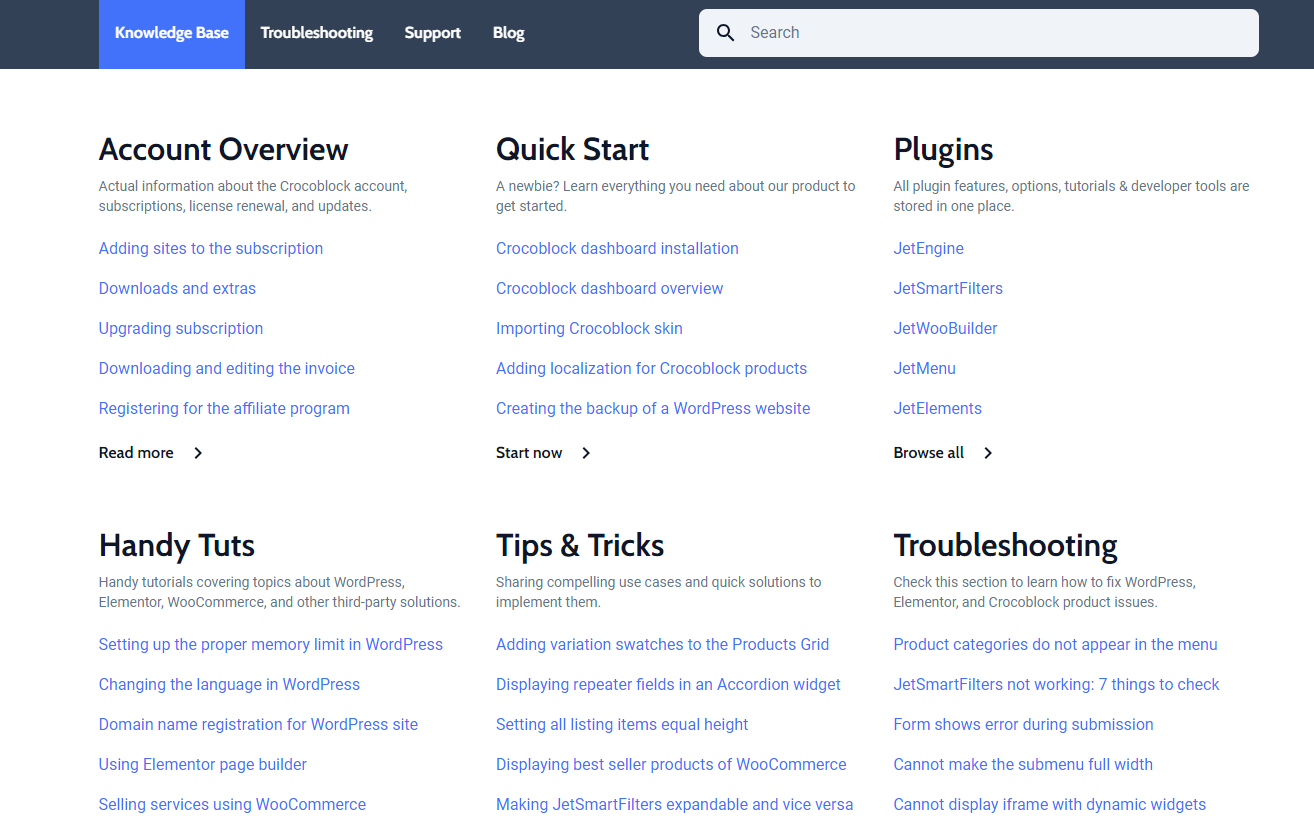The width and height of the screenshot is (1314, 826).
Task: Open Crocoblock dashboard installation link
Action: coord(617,248)
